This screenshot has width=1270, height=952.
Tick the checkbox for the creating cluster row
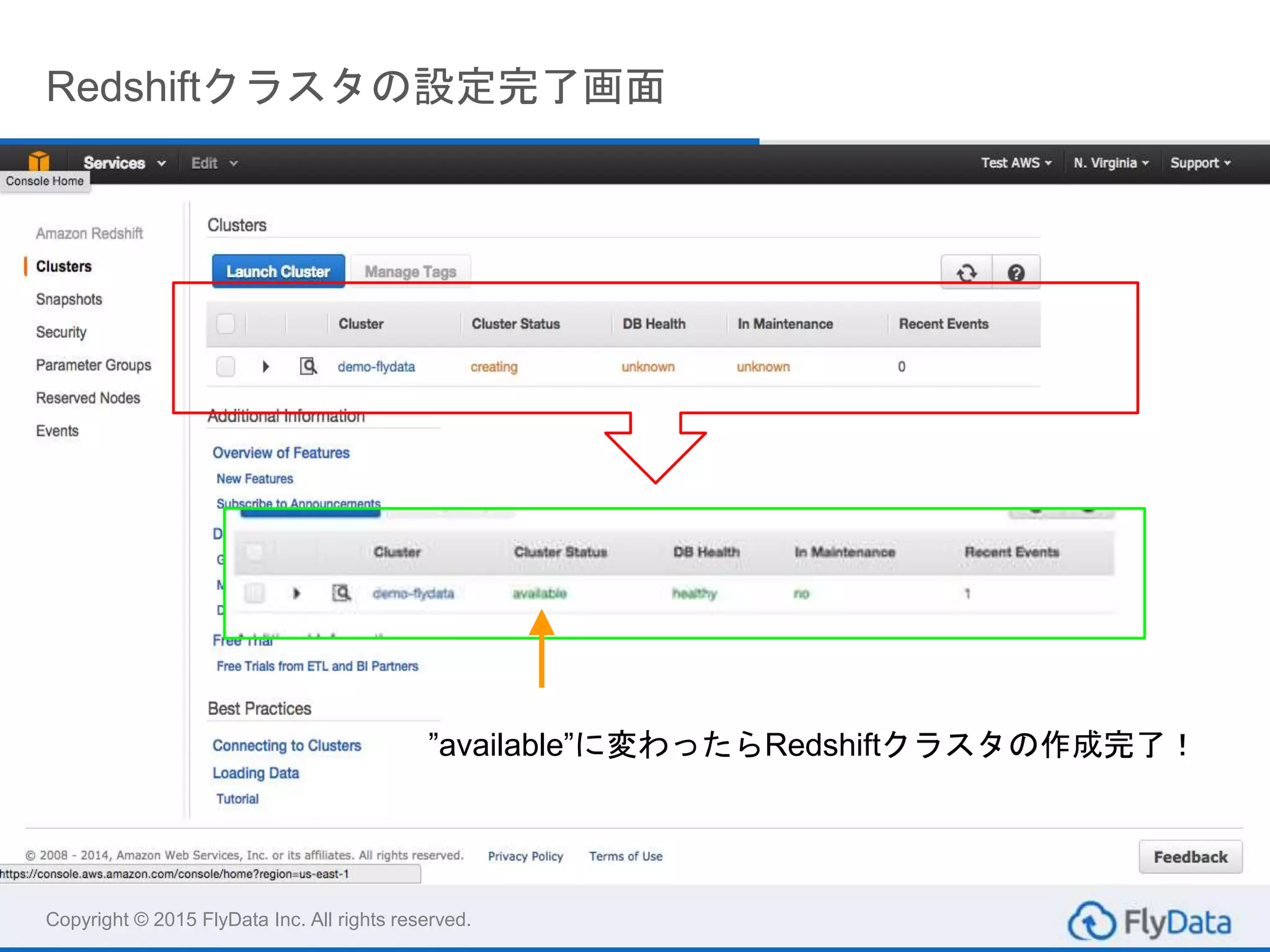click(226, 366)
